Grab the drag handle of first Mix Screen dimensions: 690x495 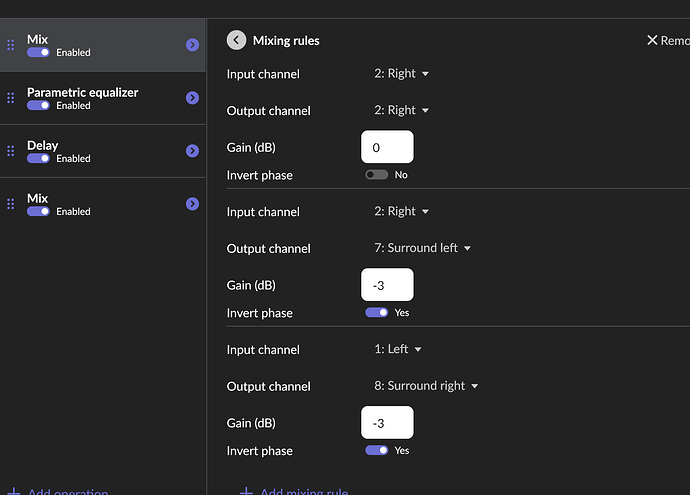[x=11, y=45]
